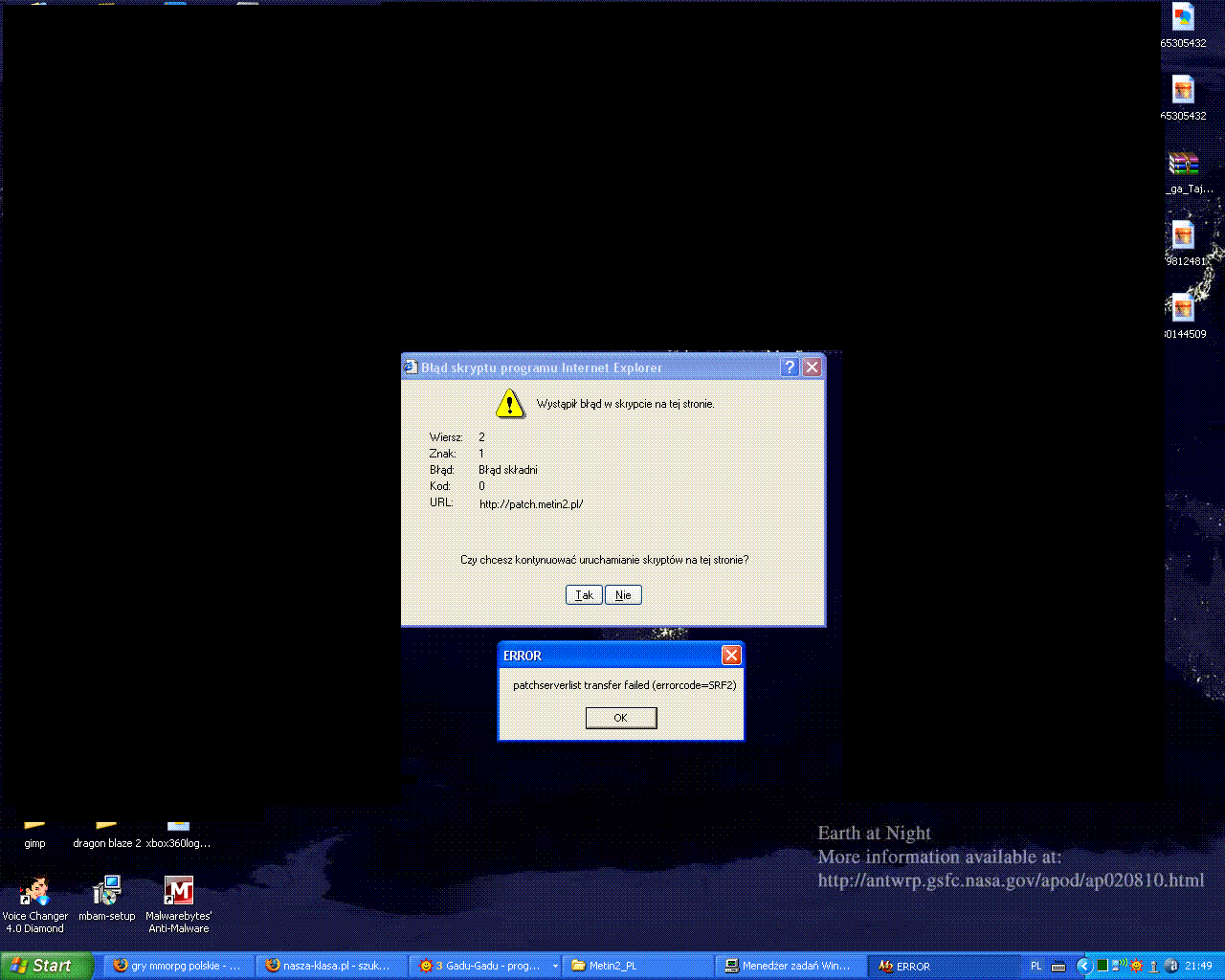Screen dimensions: 1225x980
Task: Click the help question mark in script error dialog
Action: click(x=790, y=367)
